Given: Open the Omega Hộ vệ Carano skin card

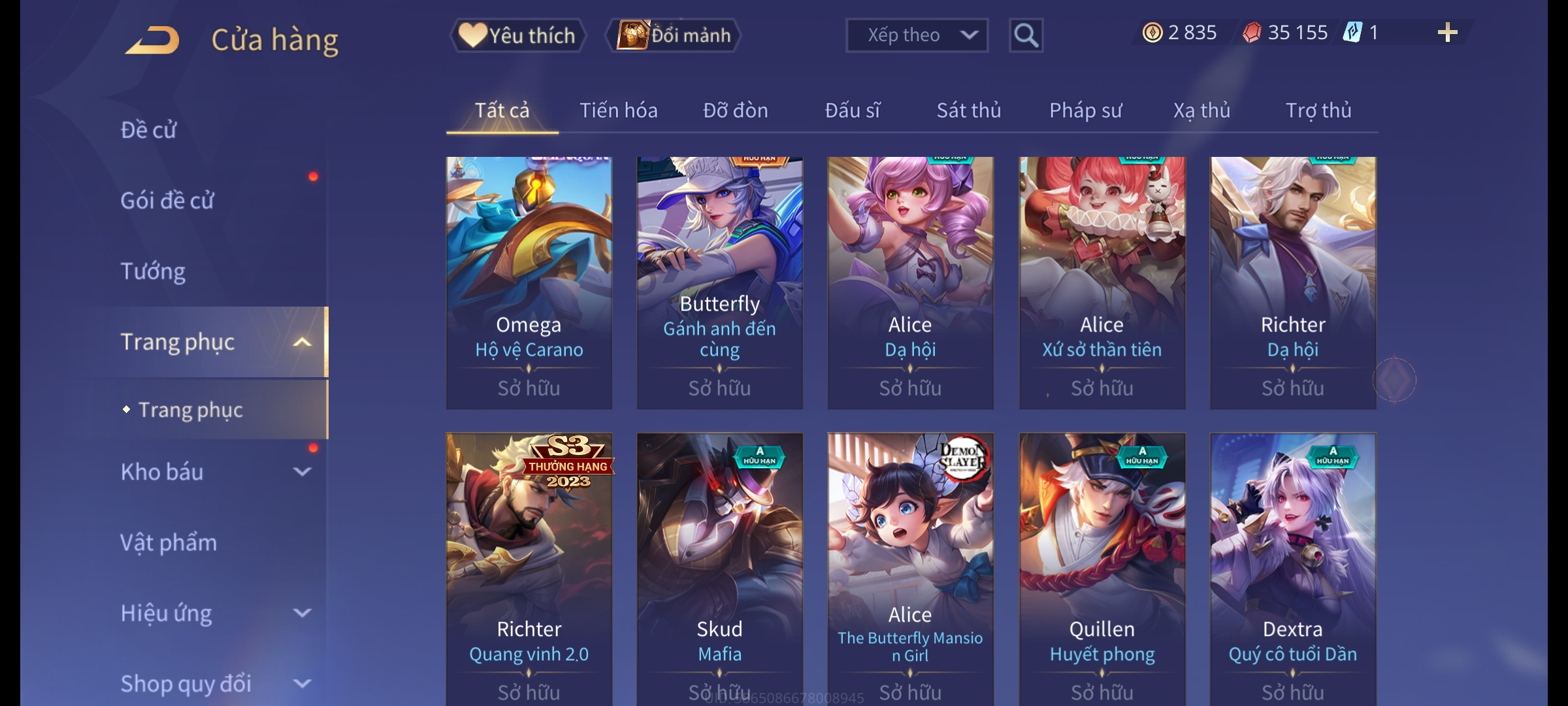Looking at the screenshot, I should tap(529, 283).
